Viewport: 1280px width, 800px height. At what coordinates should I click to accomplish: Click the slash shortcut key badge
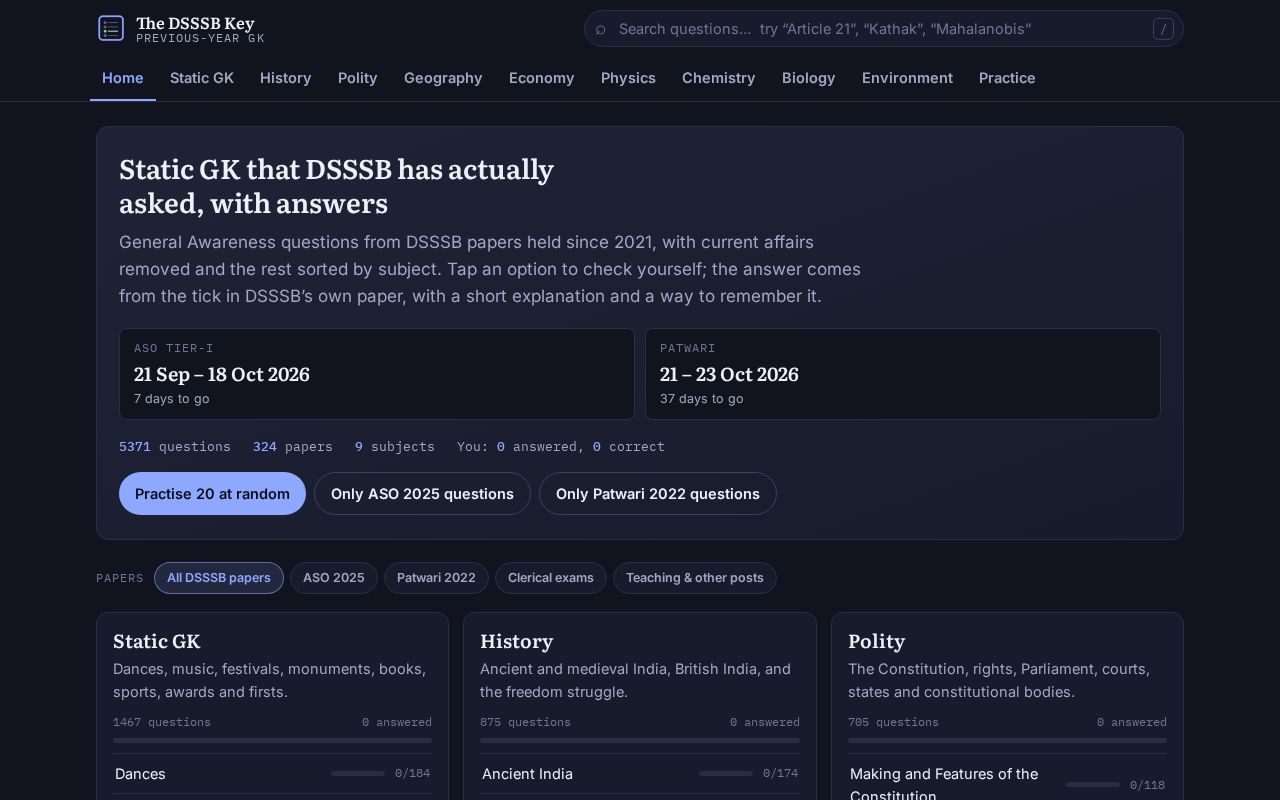(1163, 29)
